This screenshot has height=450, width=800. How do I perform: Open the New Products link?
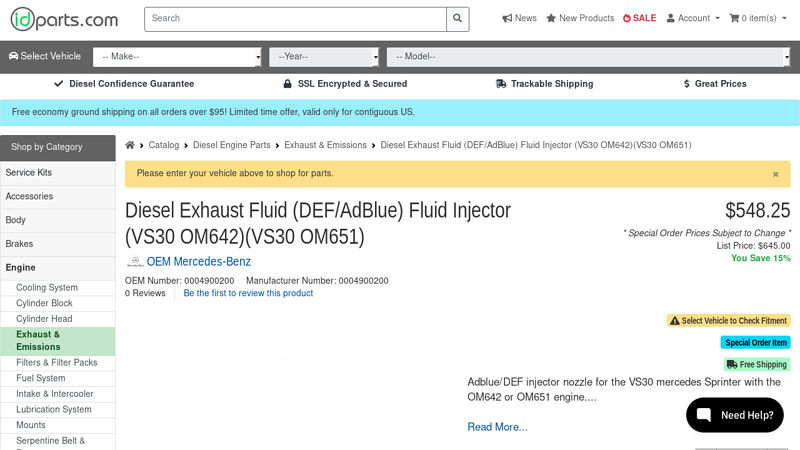click(580, 18)
